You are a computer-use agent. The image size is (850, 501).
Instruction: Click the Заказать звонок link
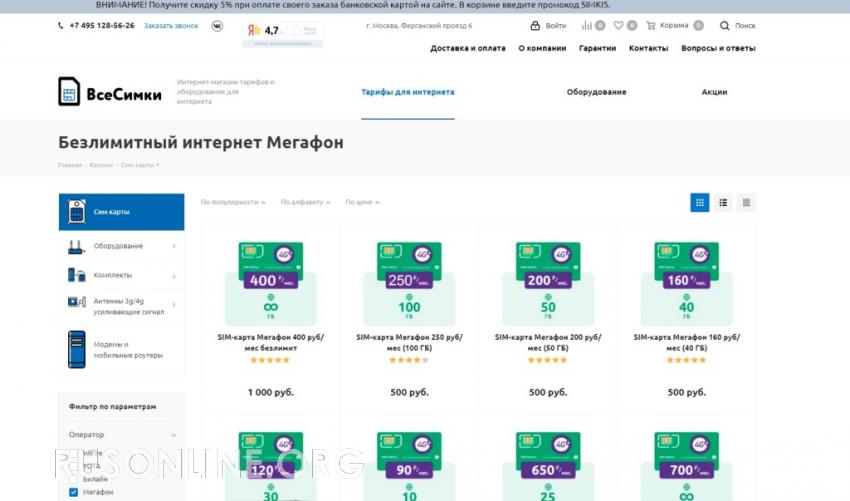pos(171,25)
